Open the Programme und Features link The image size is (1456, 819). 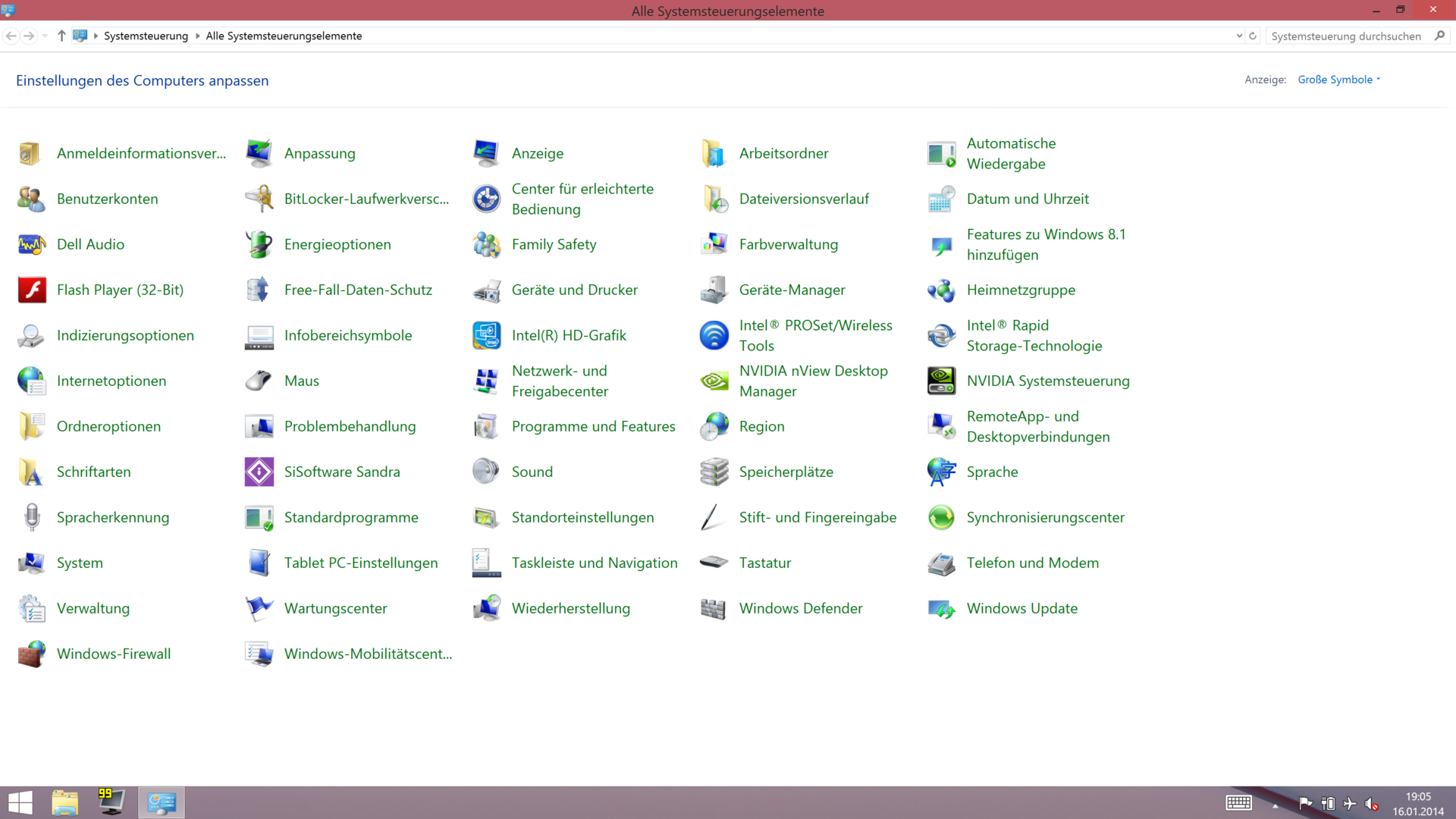[x=593, y=426]
